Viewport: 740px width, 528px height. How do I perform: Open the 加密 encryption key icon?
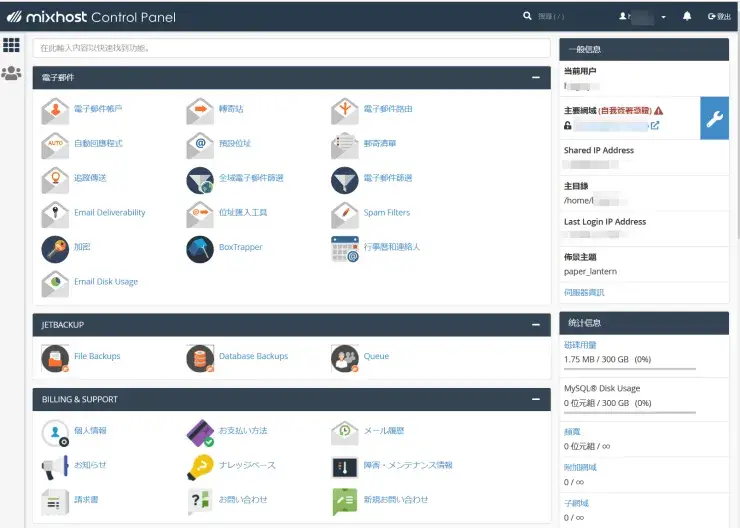click(55, 249)
